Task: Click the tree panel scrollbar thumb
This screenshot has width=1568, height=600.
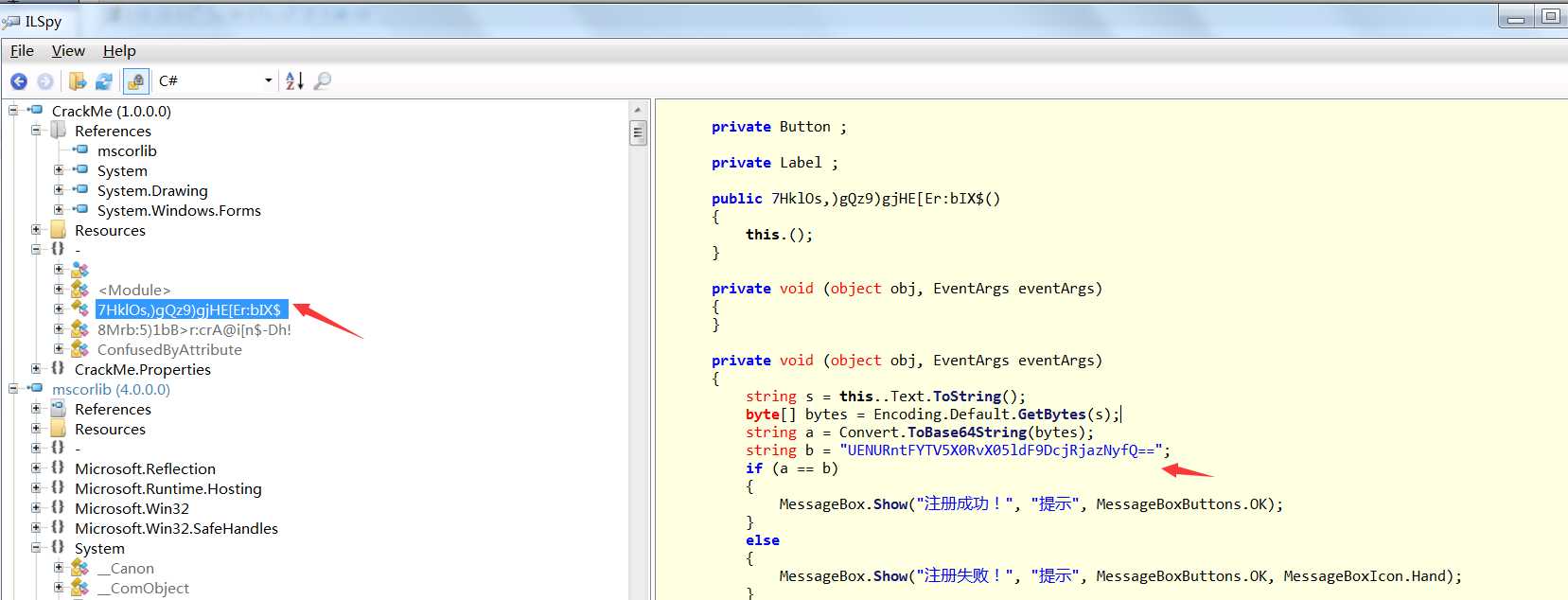Action: point(639,132)
